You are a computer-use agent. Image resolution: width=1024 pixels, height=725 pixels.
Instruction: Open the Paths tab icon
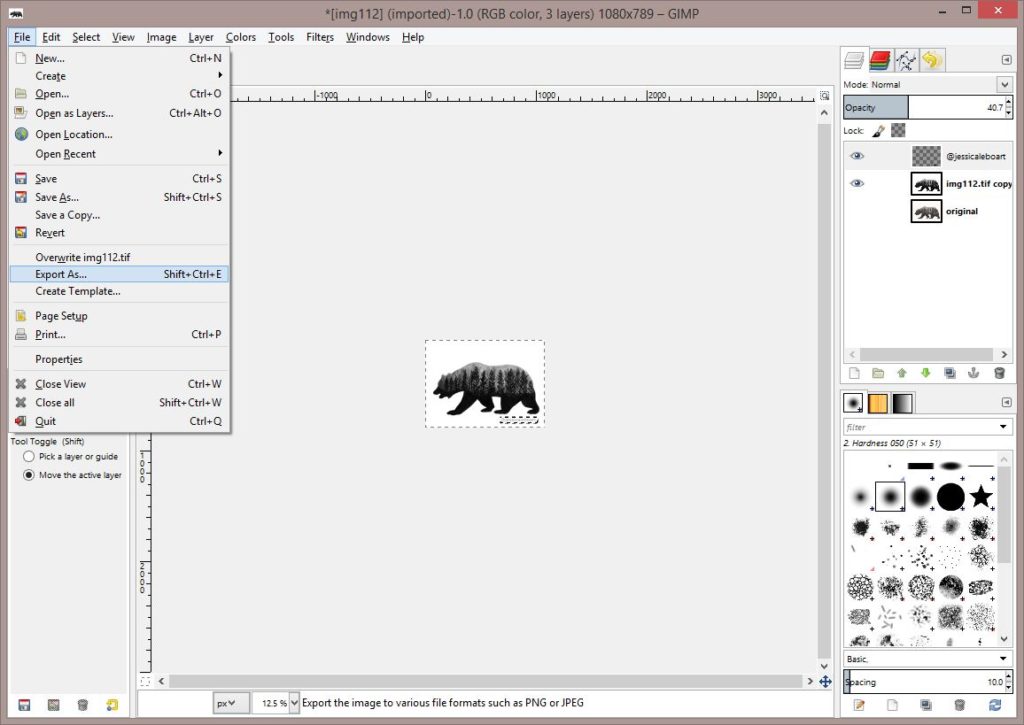[x=906, y=61]
